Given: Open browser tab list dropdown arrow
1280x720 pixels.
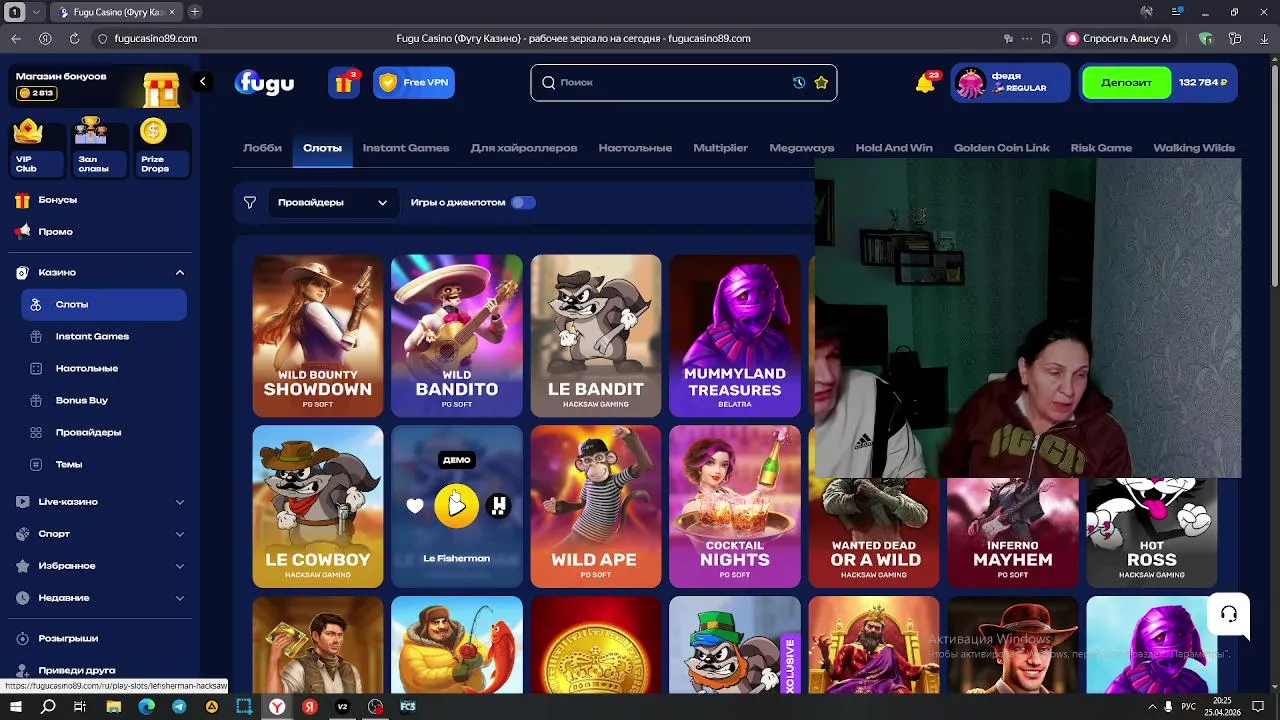Looking at the screenshot, I should tap(37, 12).
